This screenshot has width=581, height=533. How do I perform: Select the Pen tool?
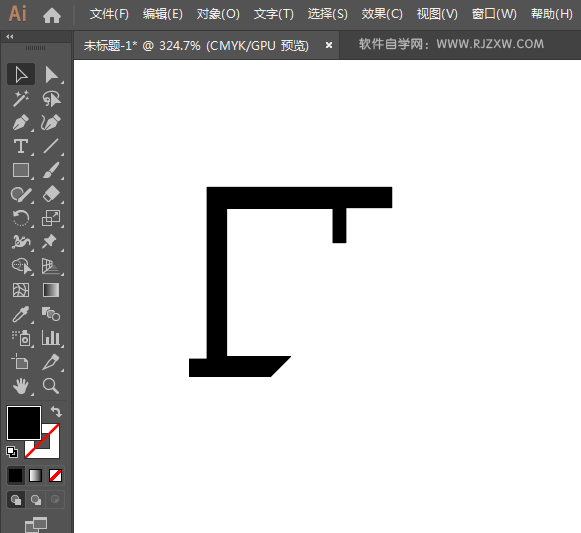tap(21, 123)
